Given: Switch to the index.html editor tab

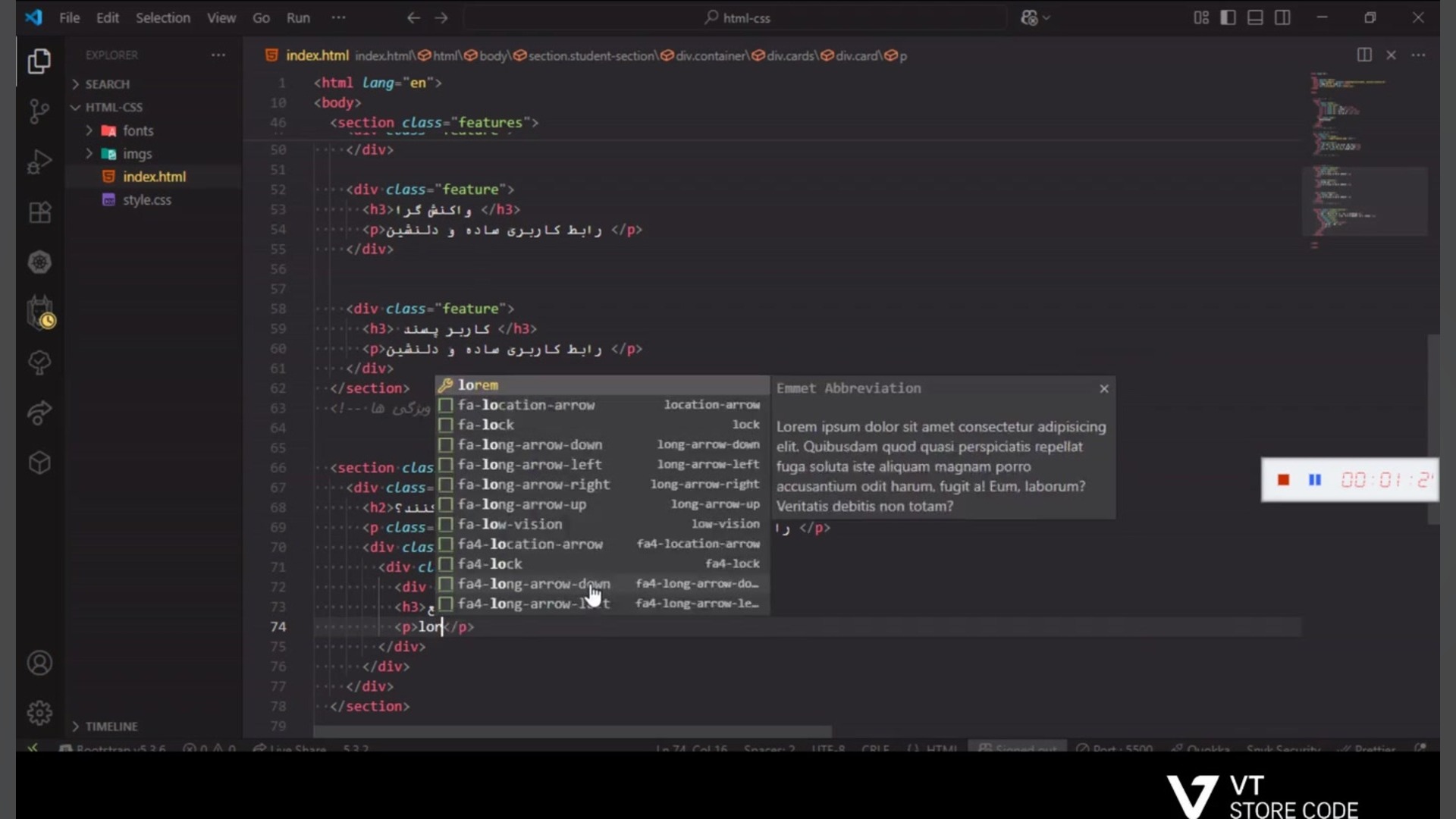Looking at the screenshot, I should click(x=316, y=55).
